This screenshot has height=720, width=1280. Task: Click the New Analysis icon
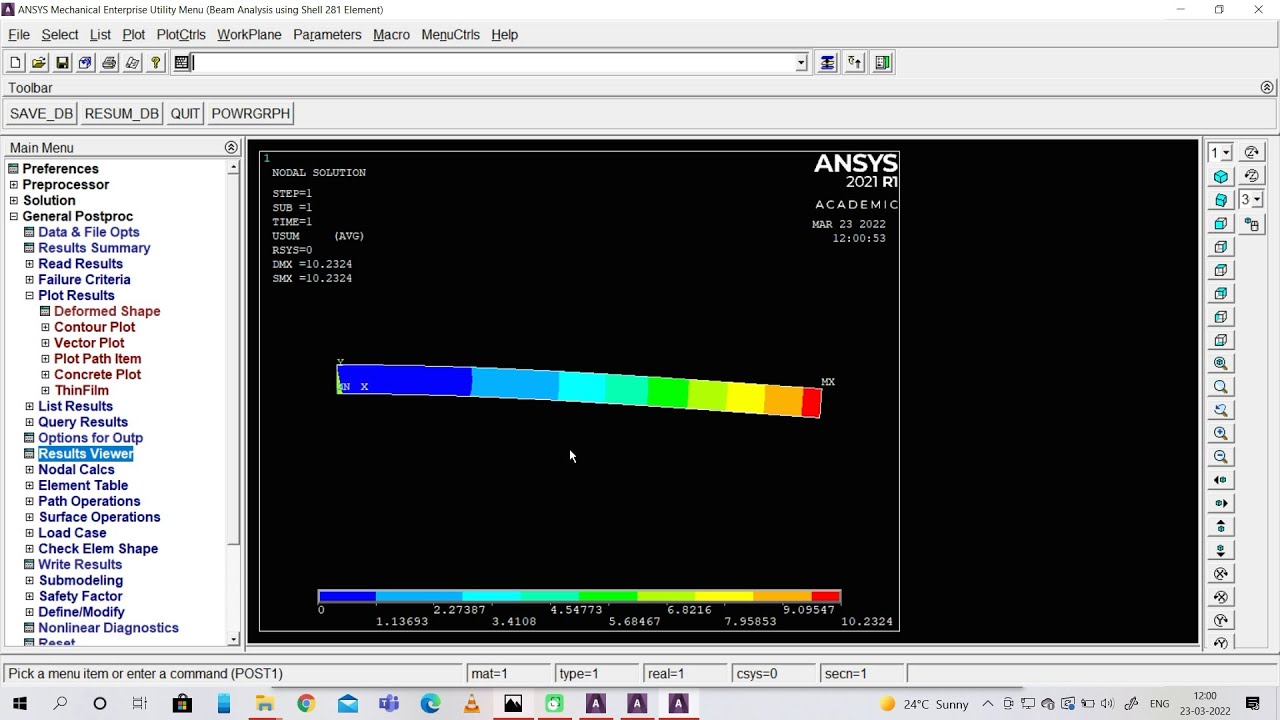15,63
